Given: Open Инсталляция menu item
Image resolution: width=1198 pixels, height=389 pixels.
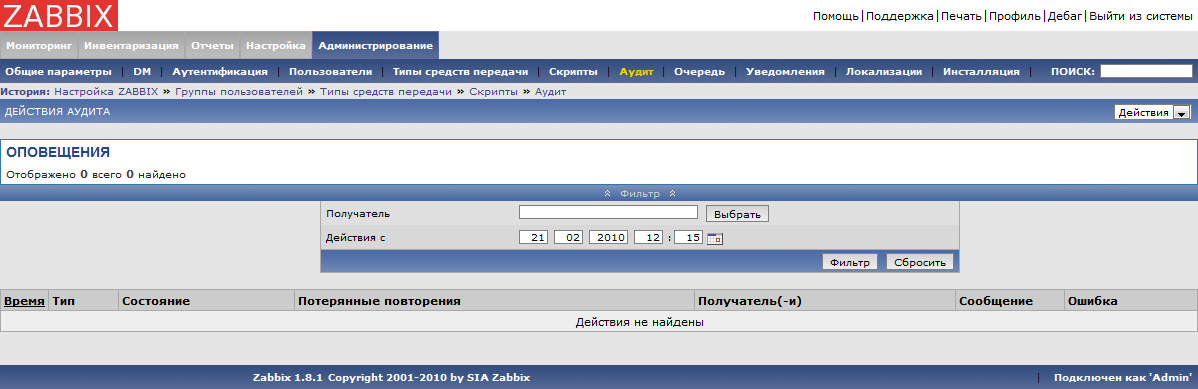Looking at the screenshot, I should click(x=981, y=71).
